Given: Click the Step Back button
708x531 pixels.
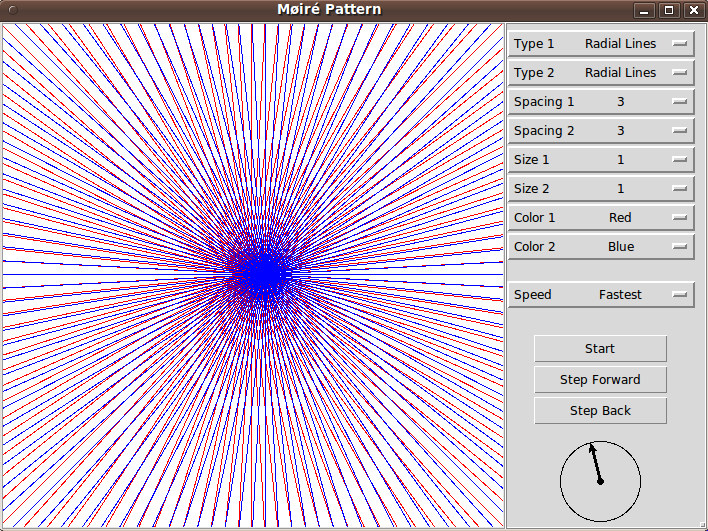Looking at the screenshot, I should tap(600, 411).
